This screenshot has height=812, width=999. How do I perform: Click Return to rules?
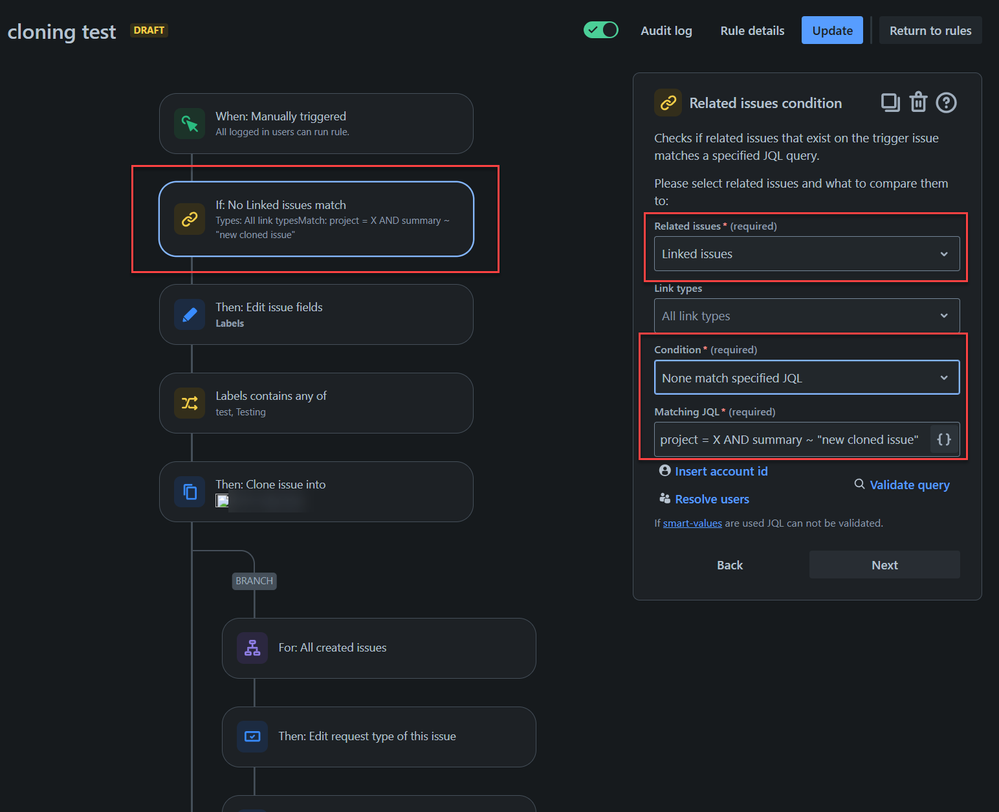(x=930, y=31)
